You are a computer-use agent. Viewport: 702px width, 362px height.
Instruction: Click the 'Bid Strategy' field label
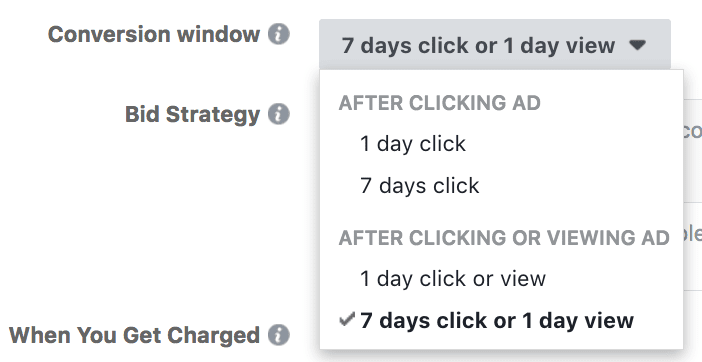click(193, 115)
